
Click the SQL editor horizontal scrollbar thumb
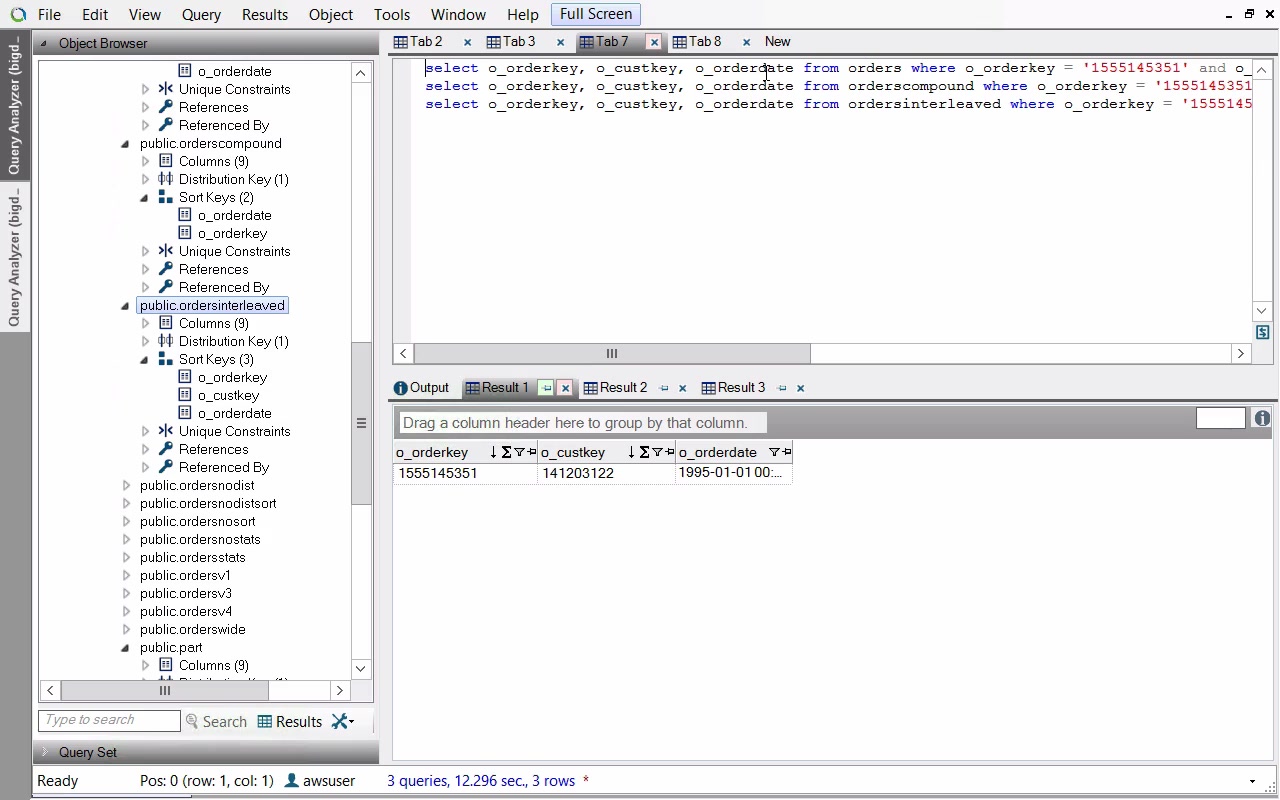coord(611,353)
